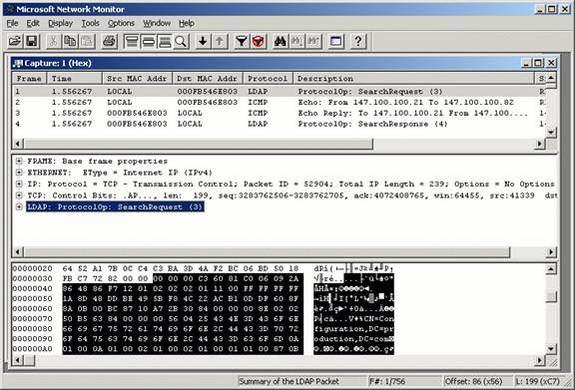Expand the IP: Protocol = TCP node
This screenshot has width=575, height=390.
19,184
